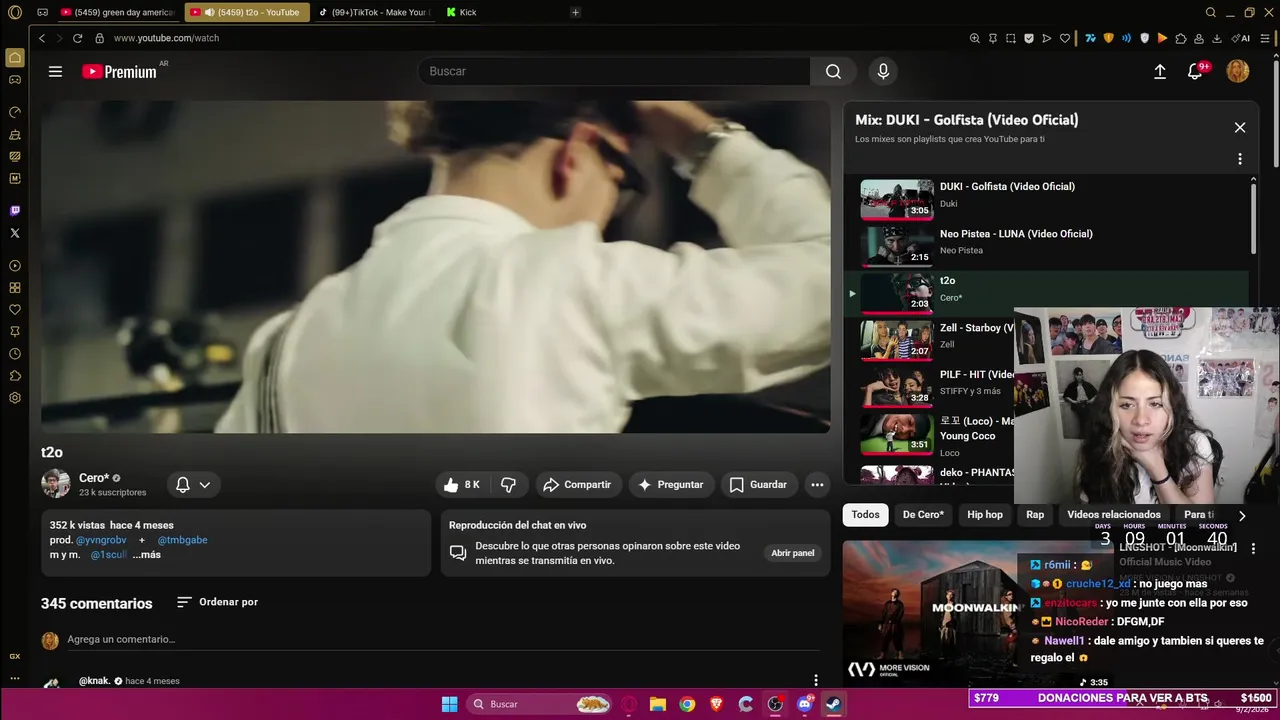Viewport: 1280px width, 720px height.
Task: Open the YouTube account avatar menu
Action: click(x=1238, y=71)
